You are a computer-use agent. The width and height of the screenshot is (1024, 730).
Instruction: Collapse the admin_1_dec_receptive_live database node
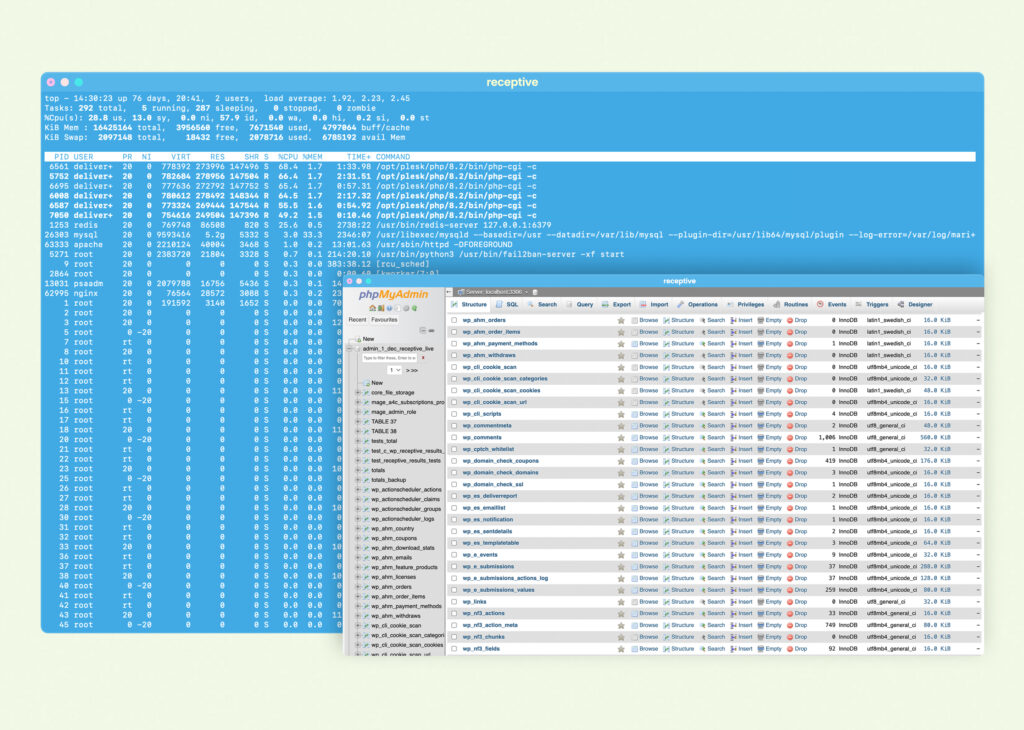click(x=350, y=349)
